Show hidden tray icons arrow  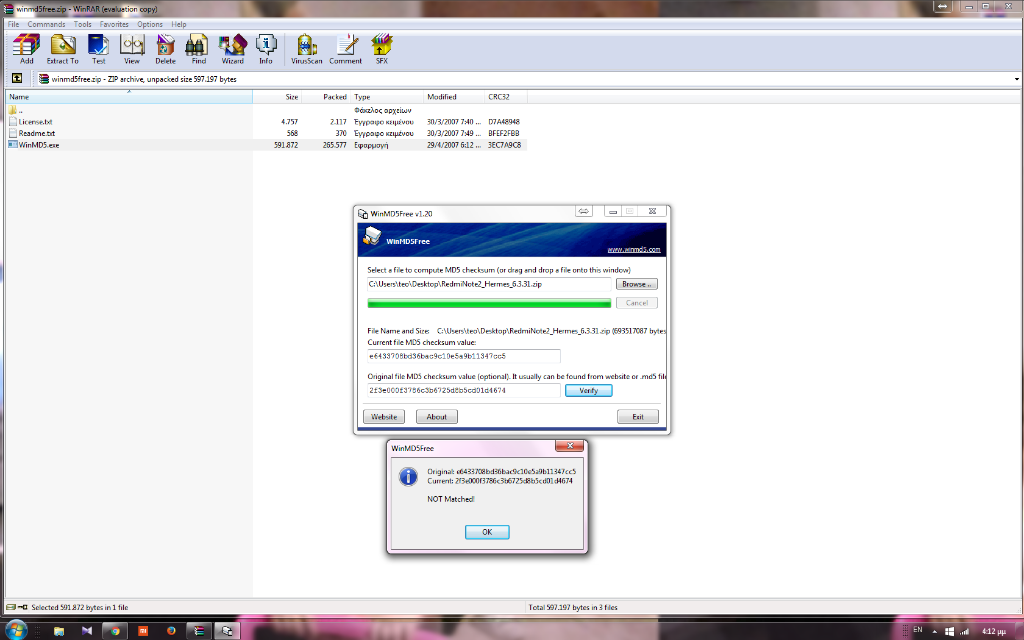[x=935, y=632]
